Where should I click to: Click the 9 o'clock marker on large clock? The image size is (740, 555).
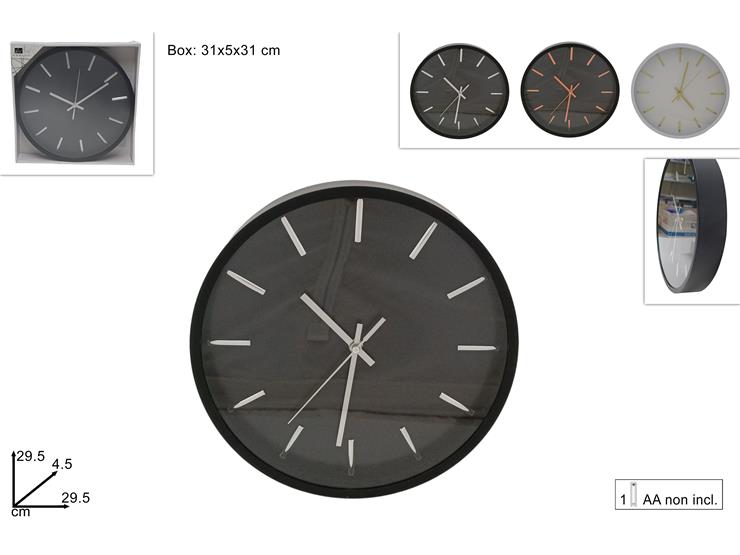pos(230,343)
